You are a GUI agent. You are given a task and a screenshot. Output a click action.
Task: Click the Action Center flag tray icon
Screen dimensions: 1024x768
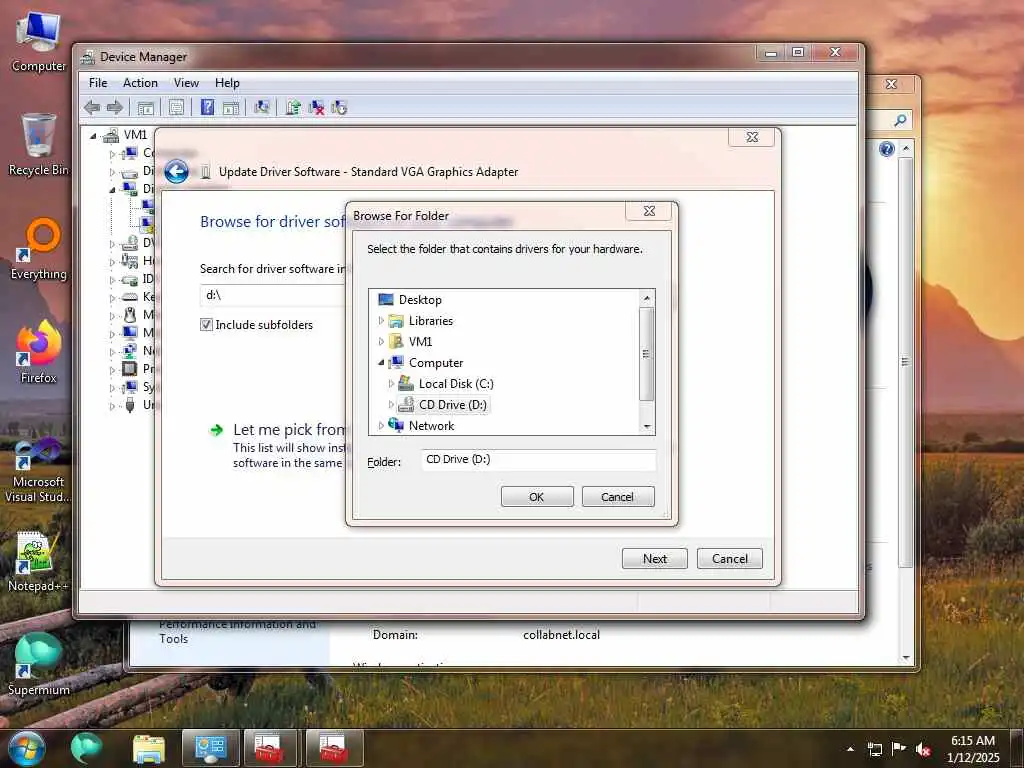coord(899,749)
